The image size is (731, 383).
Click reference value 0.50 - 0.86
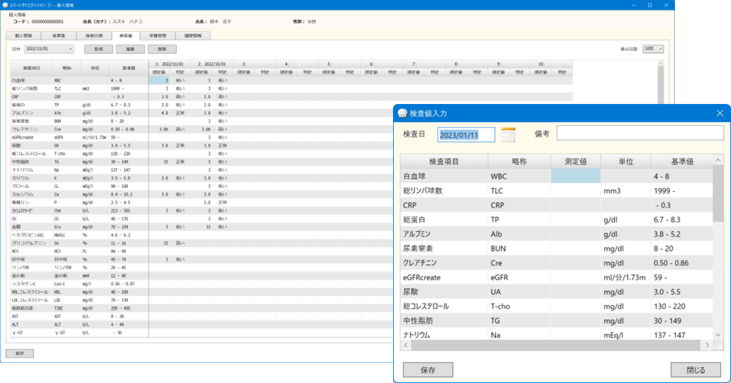point(671,263)
